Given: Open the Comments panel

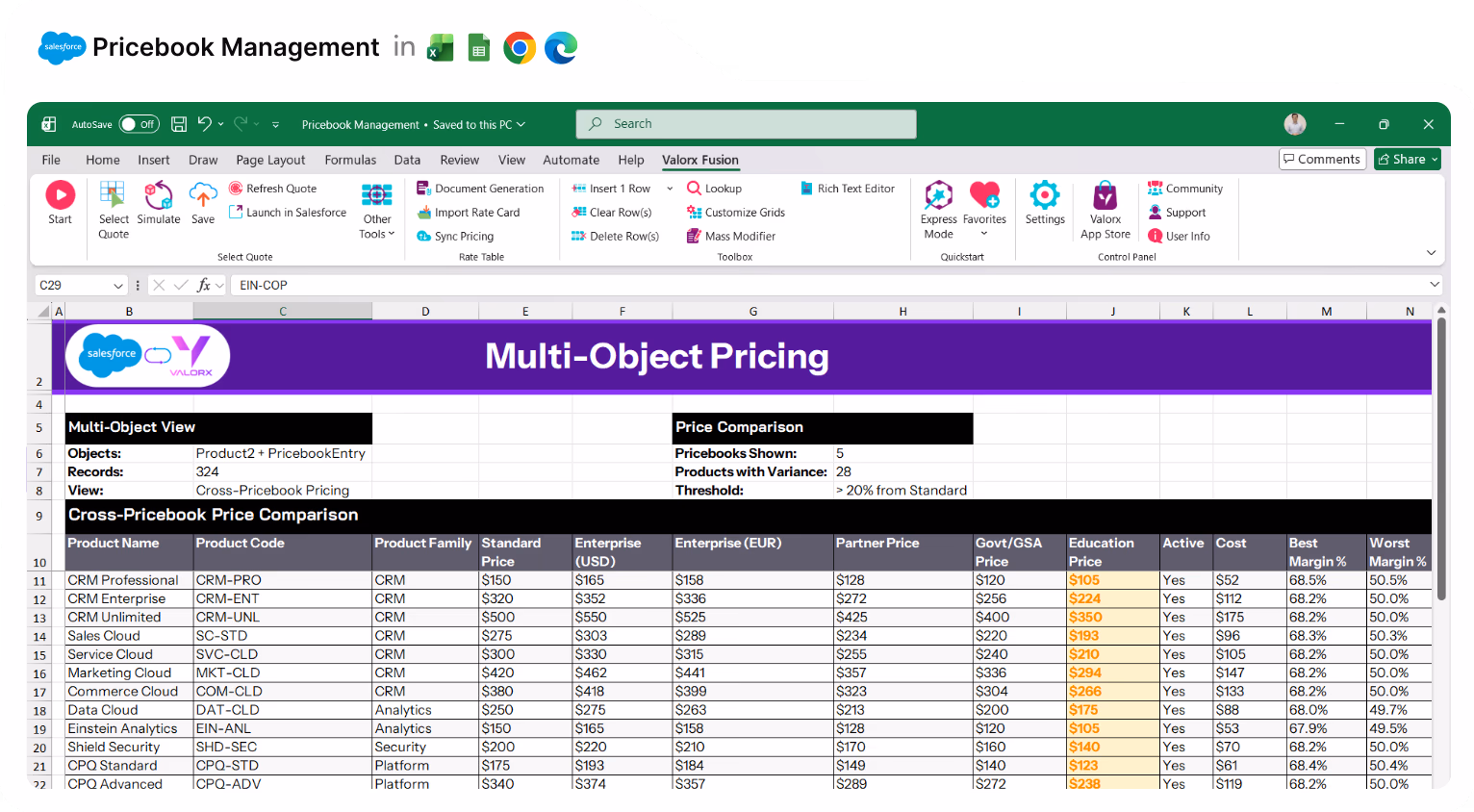Looking at the screenshot, I should click(x=1322, y=159).
